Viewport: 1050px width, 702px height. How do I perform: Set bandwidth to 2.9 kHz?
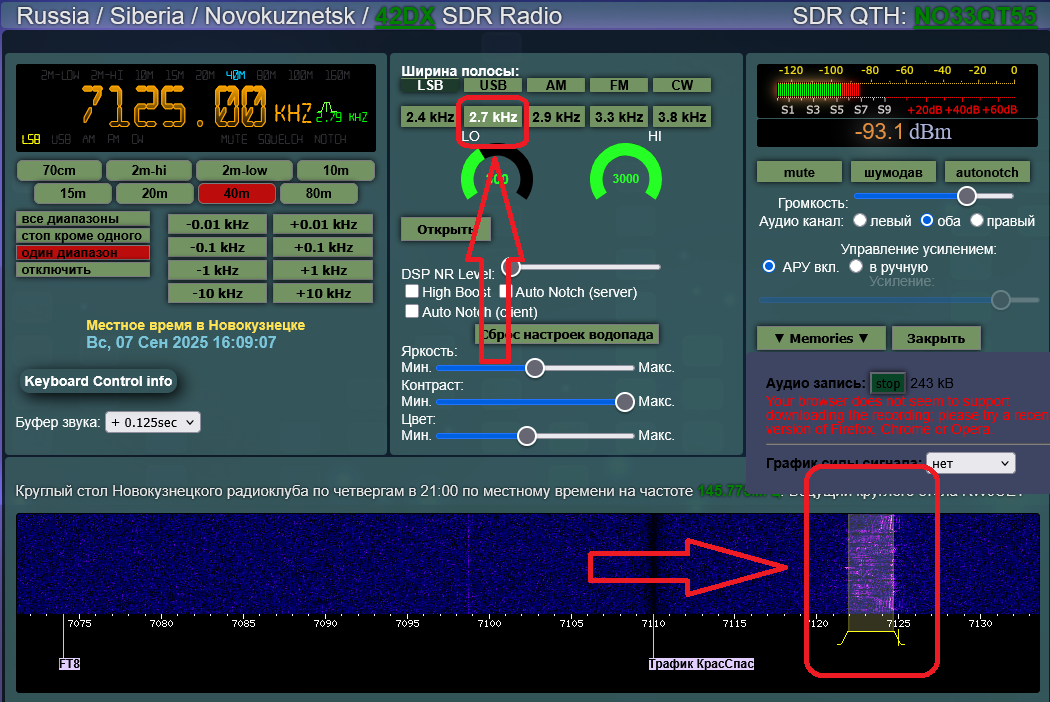tap(556, 117)
